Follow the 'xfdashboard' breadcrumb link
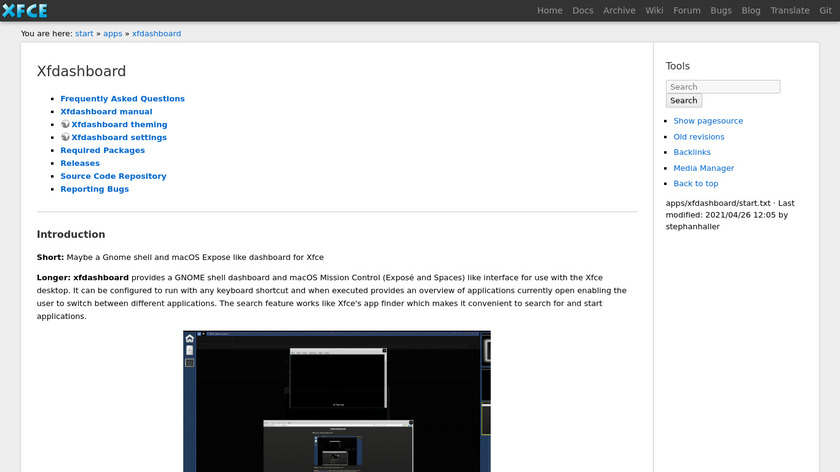 click(x=156, y=33)
